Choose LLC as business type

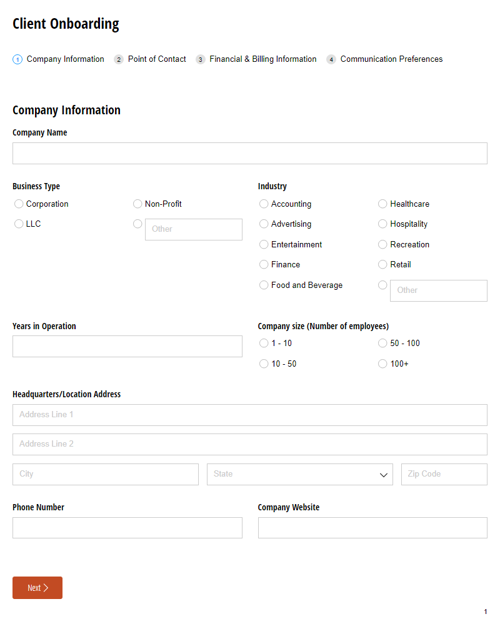click(x=18, y=224)
